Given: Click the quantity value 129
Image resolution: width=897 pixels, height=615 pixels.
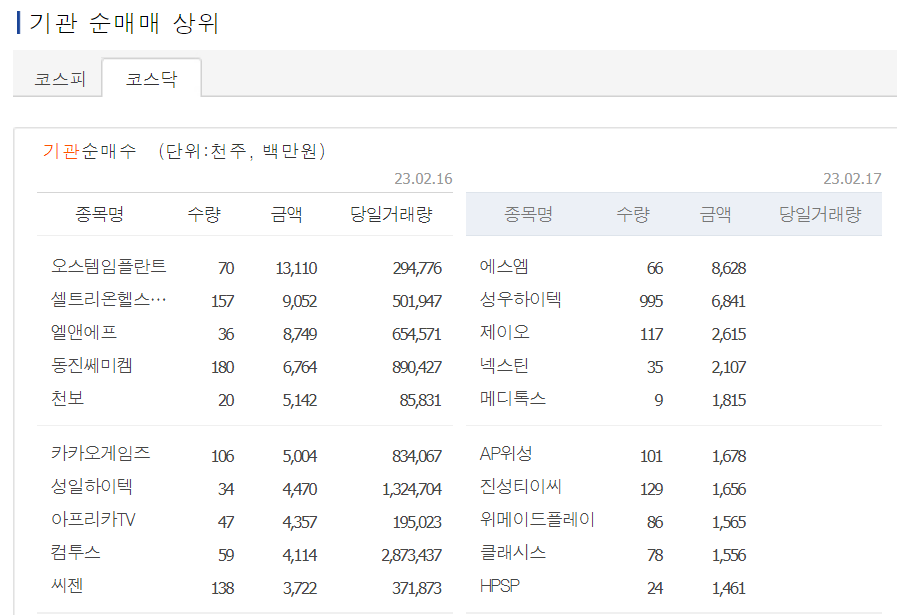Looking at the screenshot, I should coord(651,490).
